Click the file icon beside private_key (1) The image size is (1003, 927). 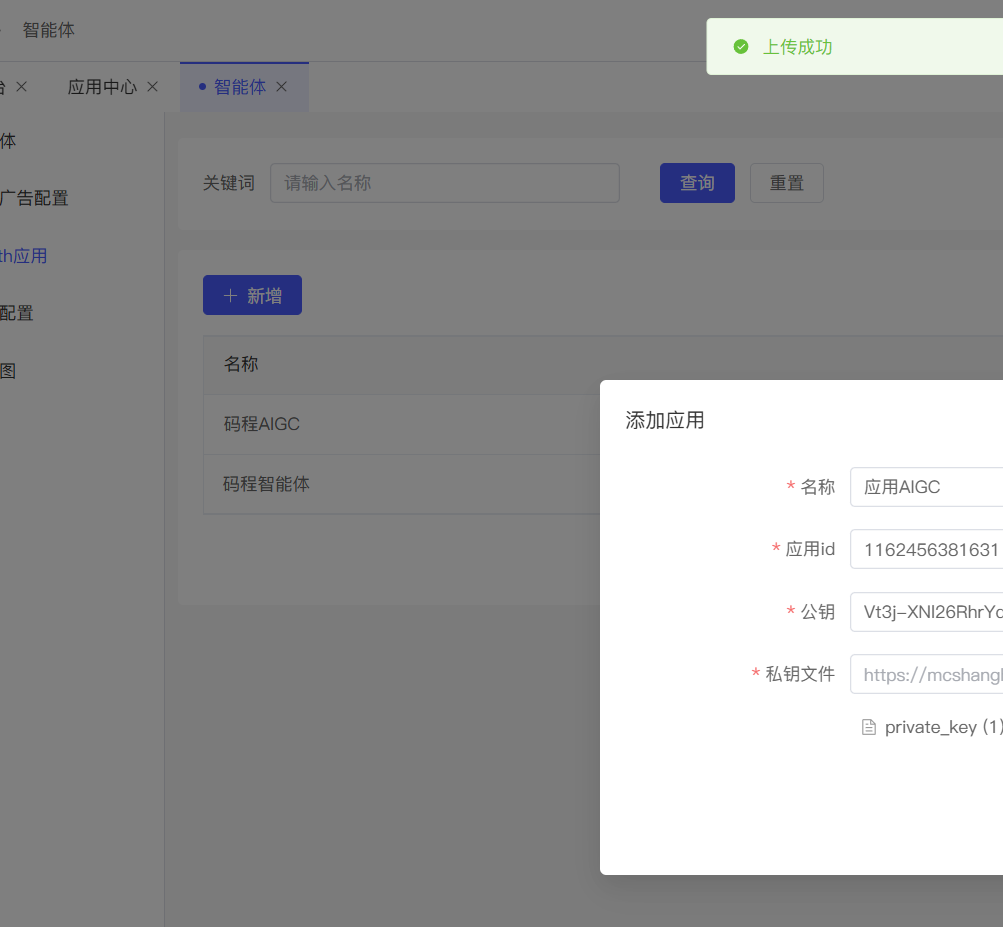(869, 727)
